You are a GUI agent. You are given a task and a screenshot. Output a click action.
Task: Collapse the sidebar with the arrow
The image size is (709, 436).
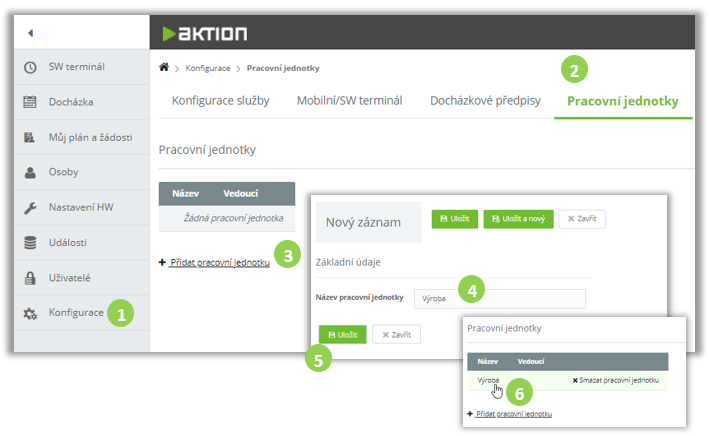coord(30,33)
